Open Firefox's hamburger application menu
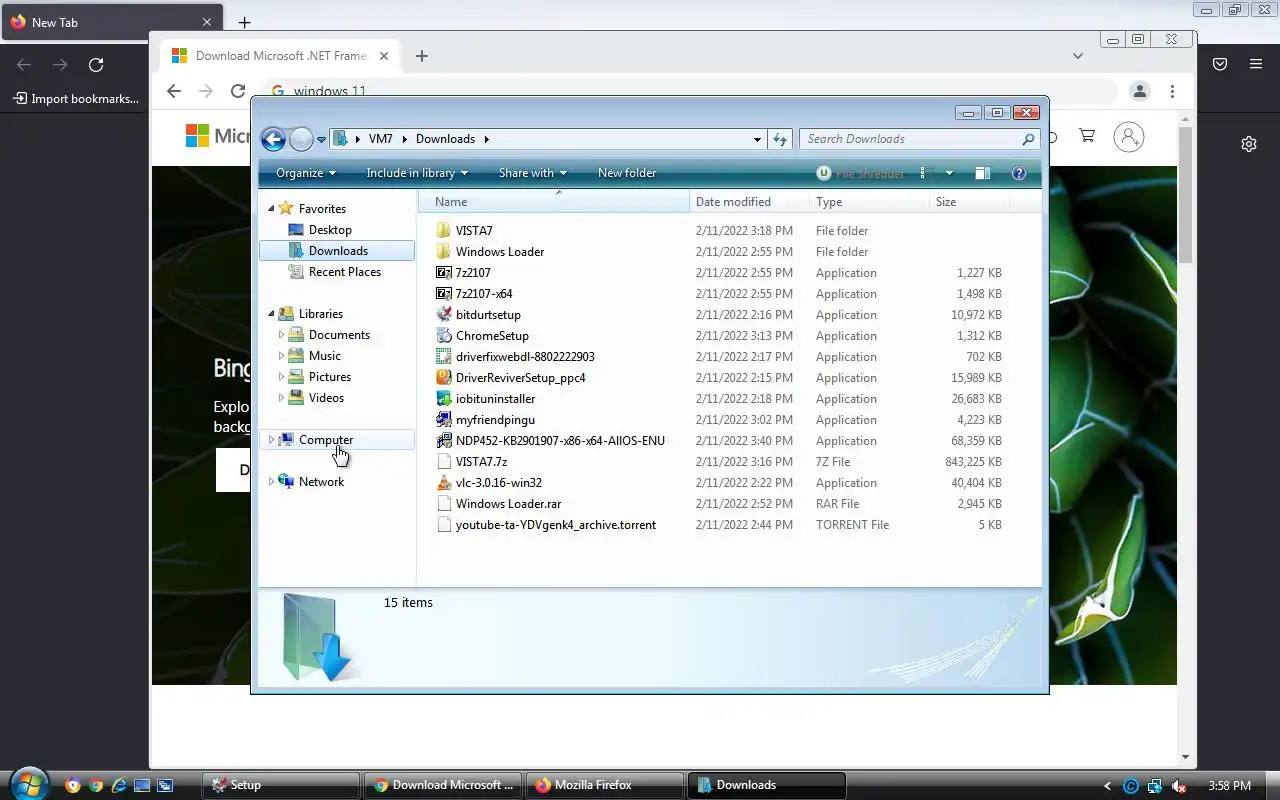The image size is (1280, 800). pyautogui.click(x=1256, y=64)
